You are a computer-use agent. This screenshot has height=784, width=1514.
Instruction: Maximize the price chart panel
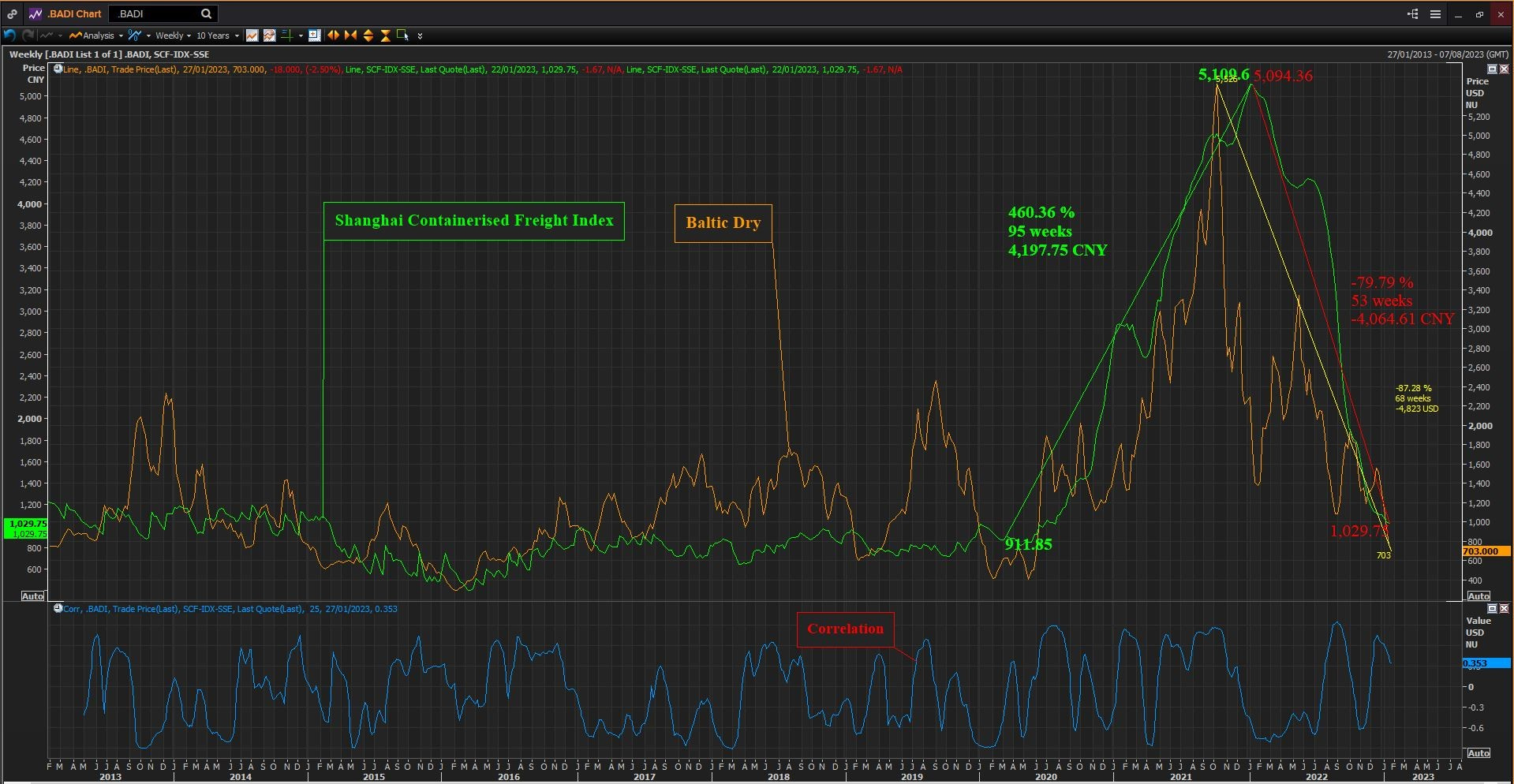[1492, 69]
